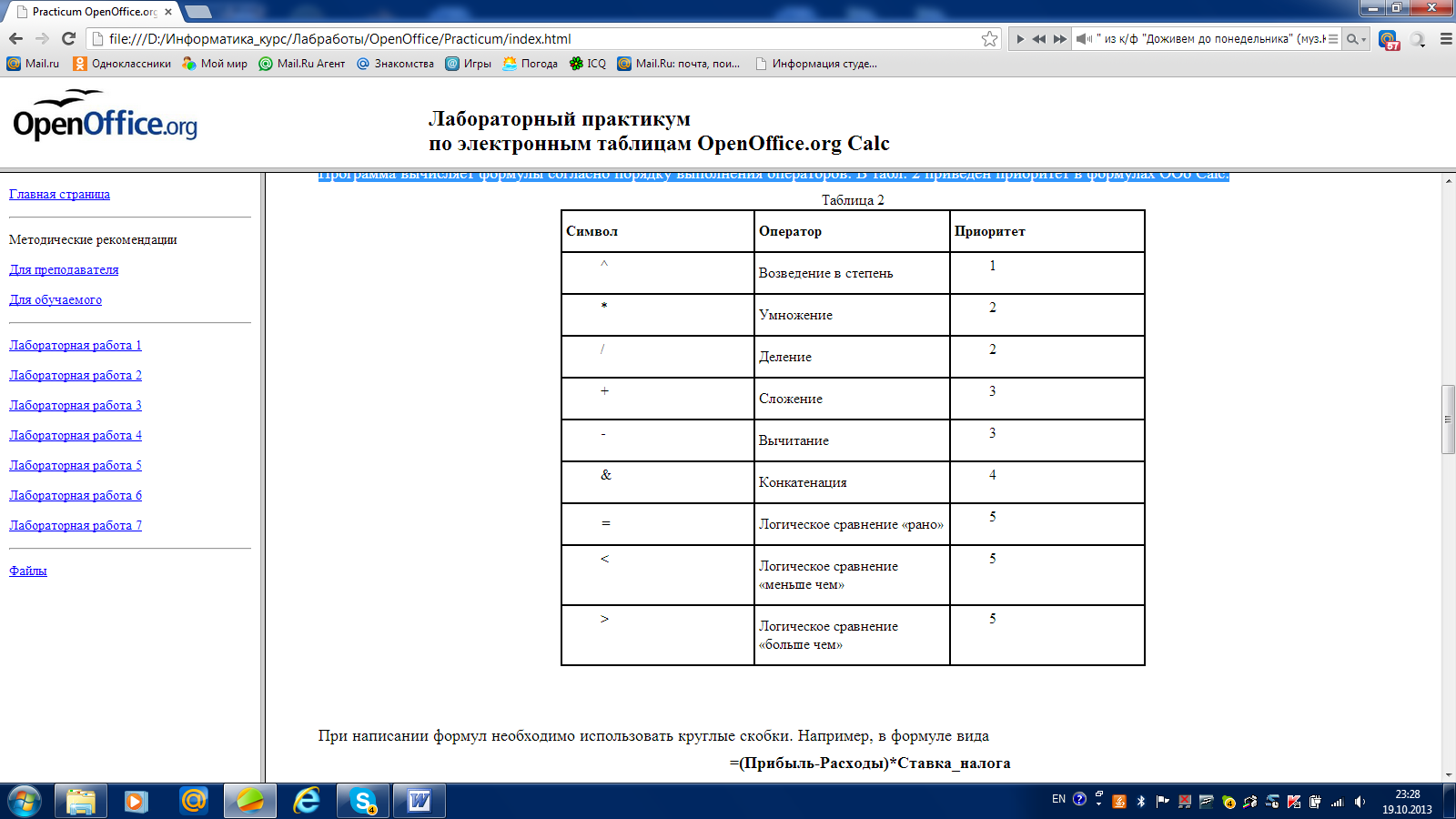Open Mail.Ru Agent from the taskbar
1456x819 pixels.
point(193,801)
